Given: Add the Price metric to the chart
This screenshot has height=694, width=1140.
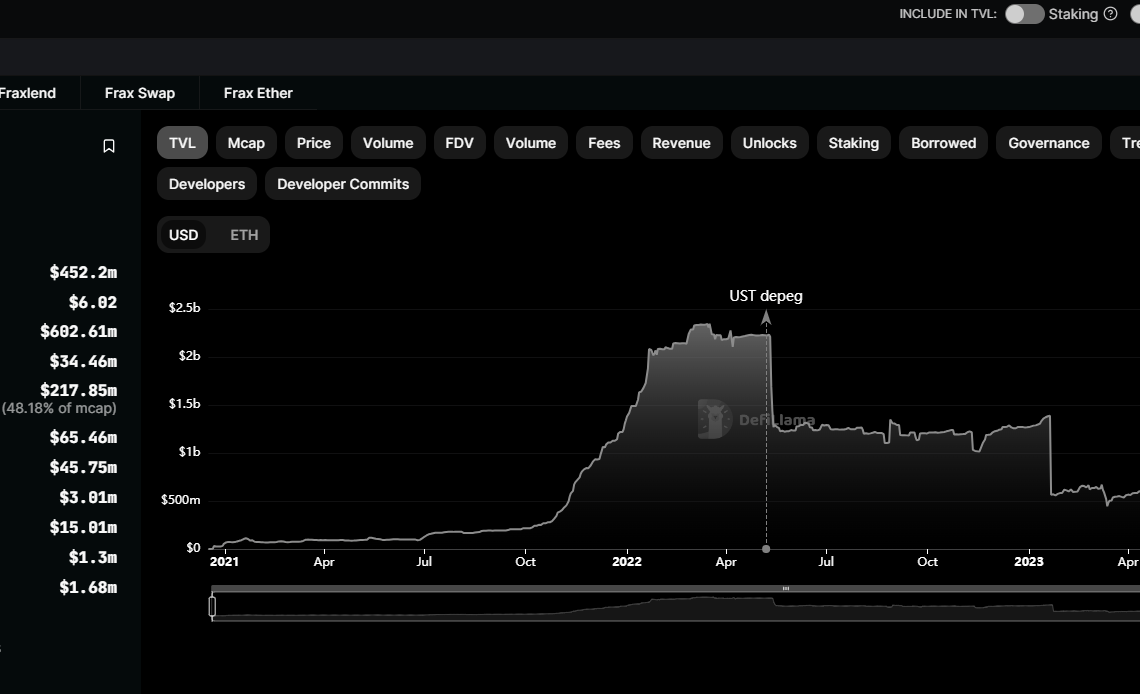Looking at the screenshot, I should pos(313,143).
